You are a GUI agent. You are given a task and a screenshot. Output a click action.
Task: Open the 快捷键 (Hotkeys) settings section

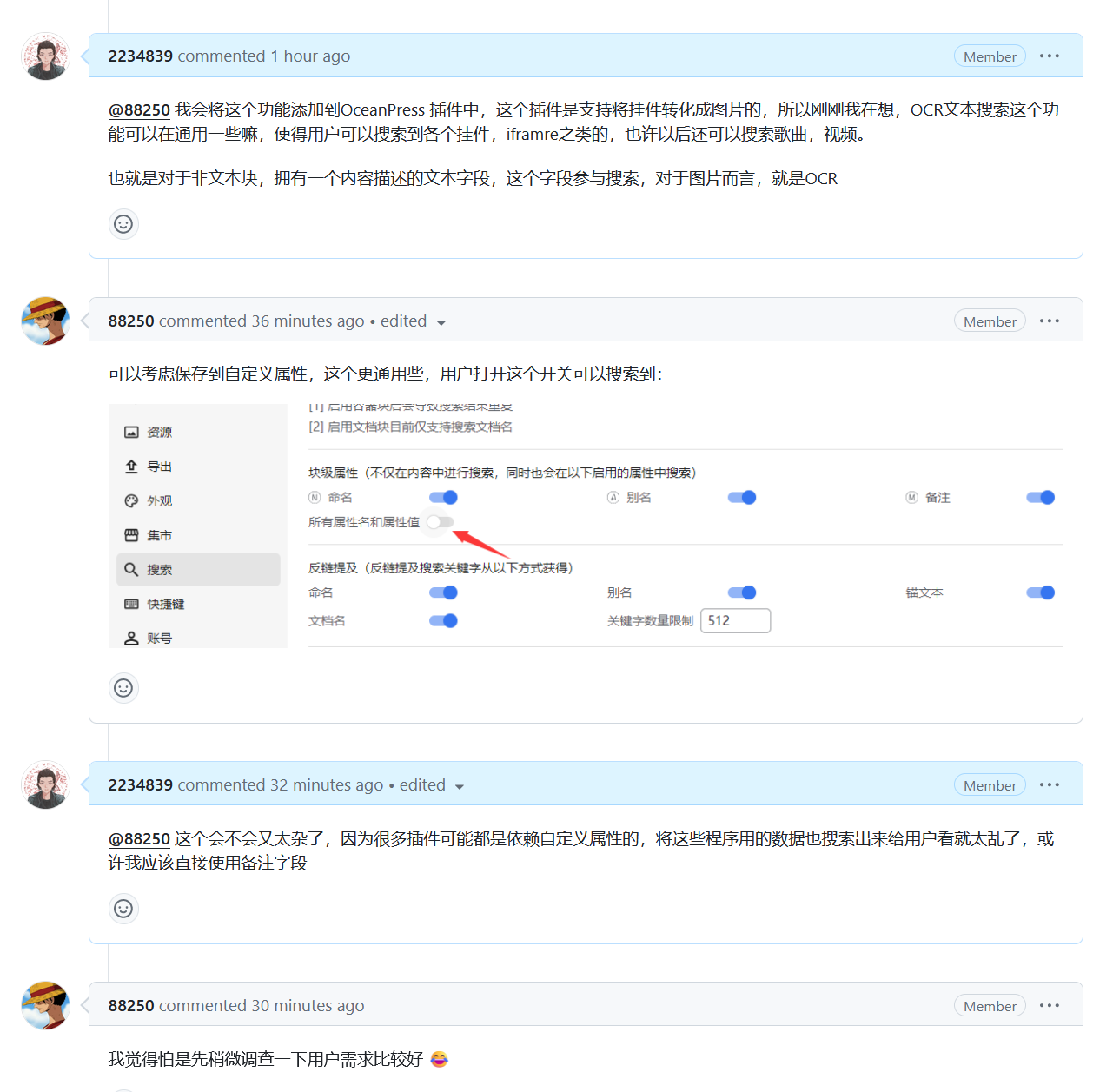coord(169,604)
